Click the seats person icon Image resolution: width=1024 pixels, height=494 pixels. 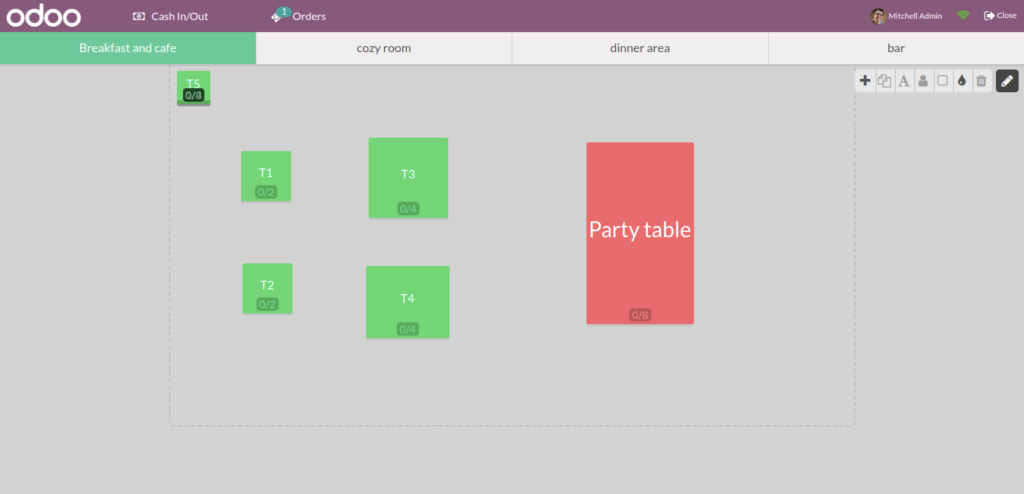coord(923,81)
